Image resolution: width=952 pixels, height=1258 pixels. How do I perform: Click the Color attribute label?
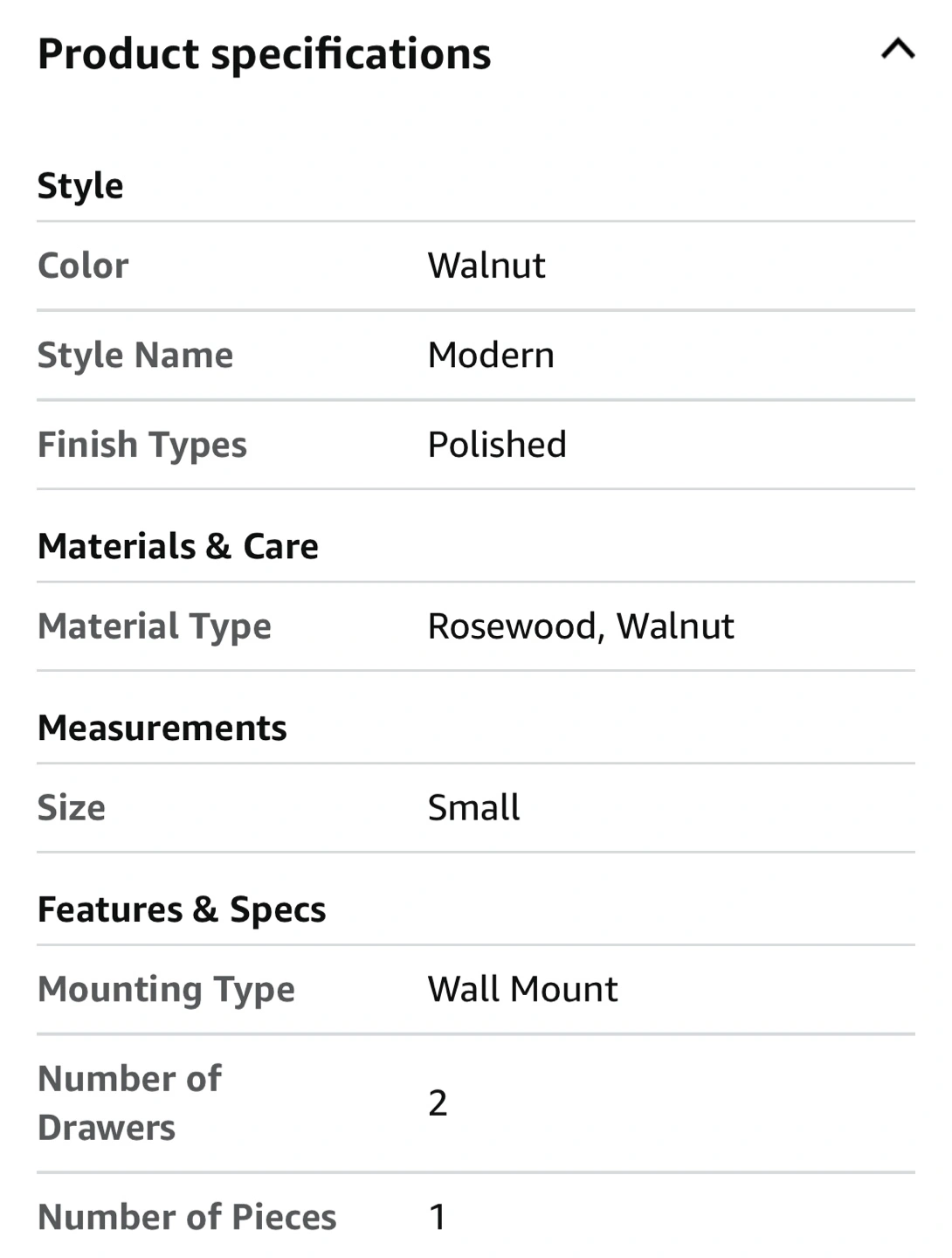tap(83, 266)
